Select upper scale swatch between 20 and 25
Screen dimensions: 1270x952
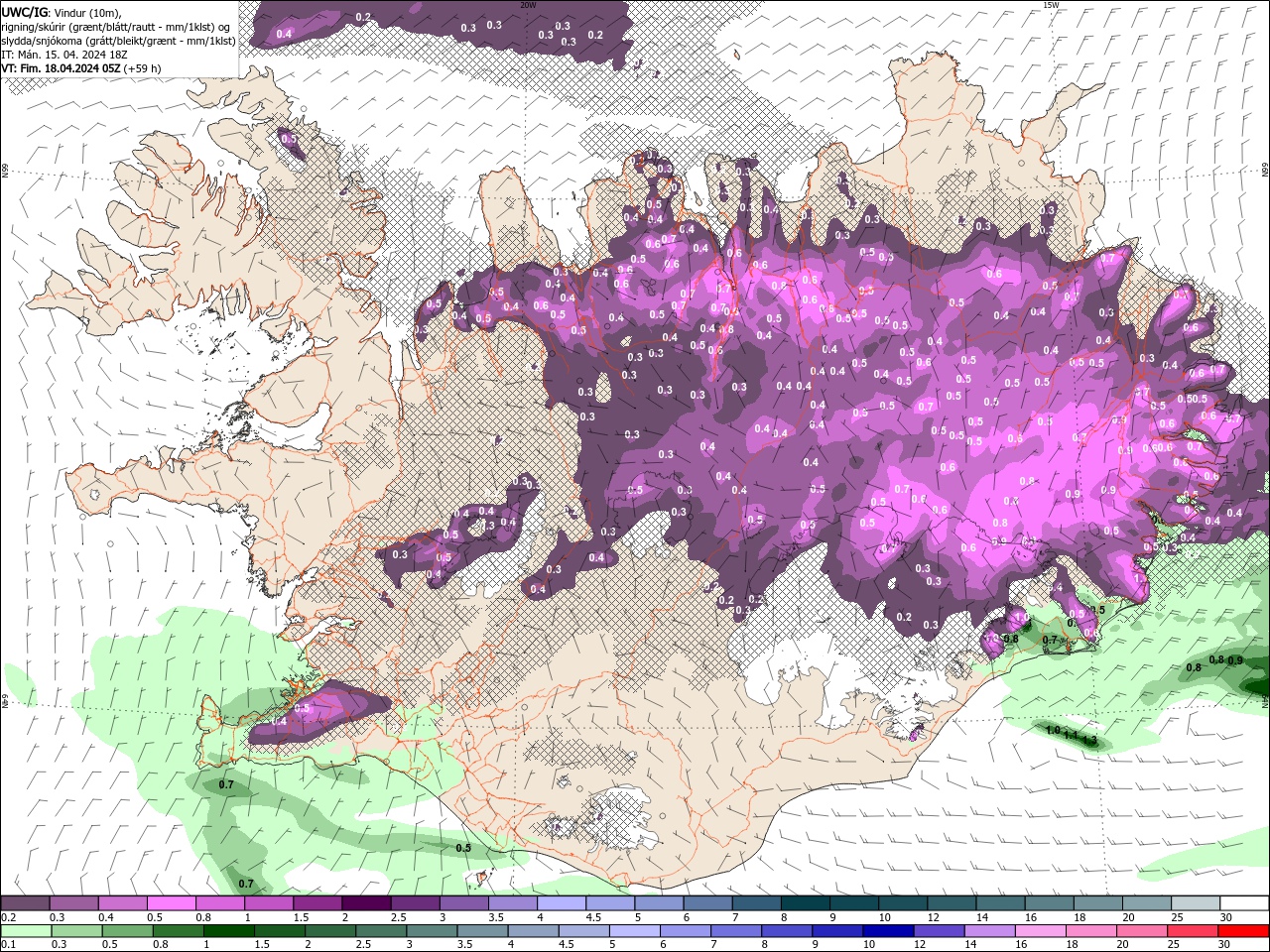[1148, 903]
